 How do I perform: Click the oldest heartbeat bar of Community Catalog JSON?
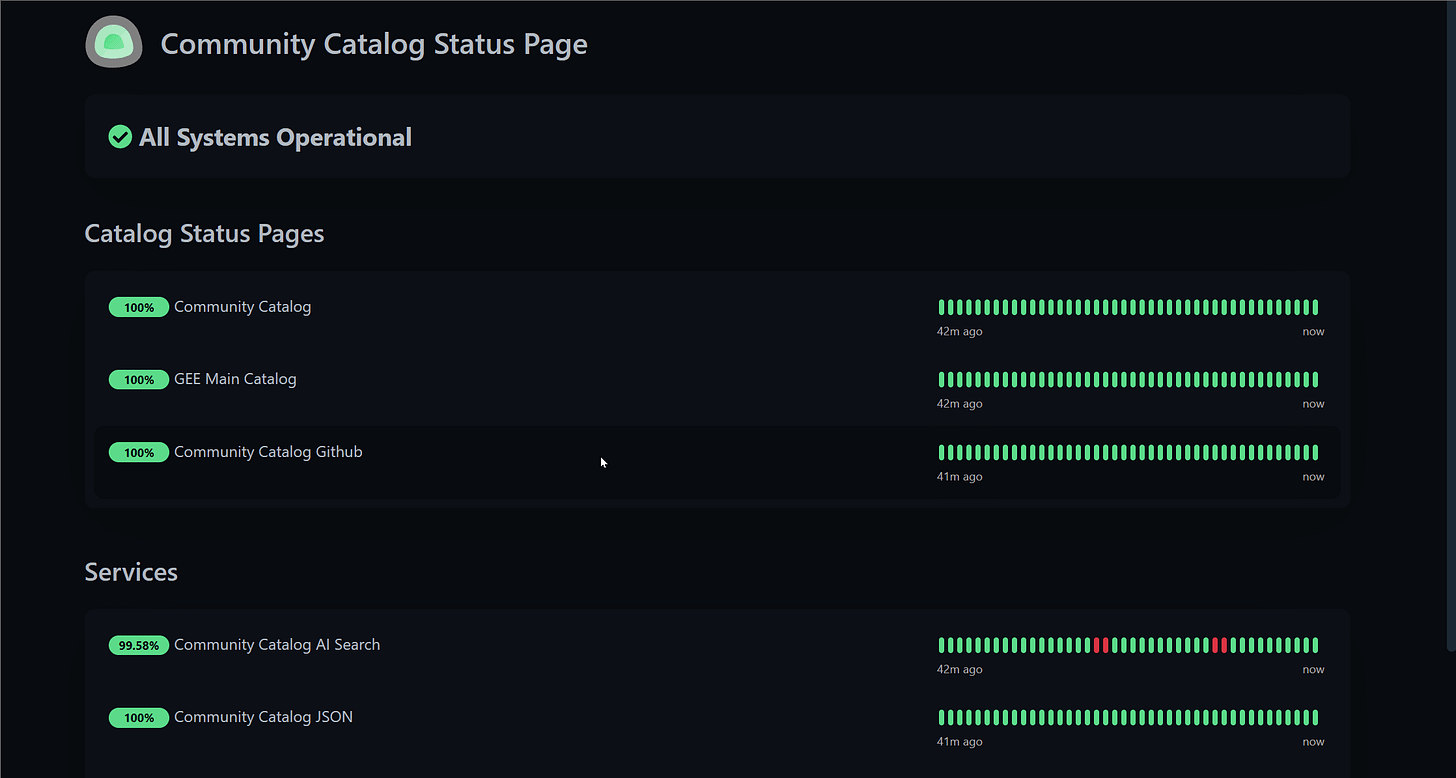[942, 717]
